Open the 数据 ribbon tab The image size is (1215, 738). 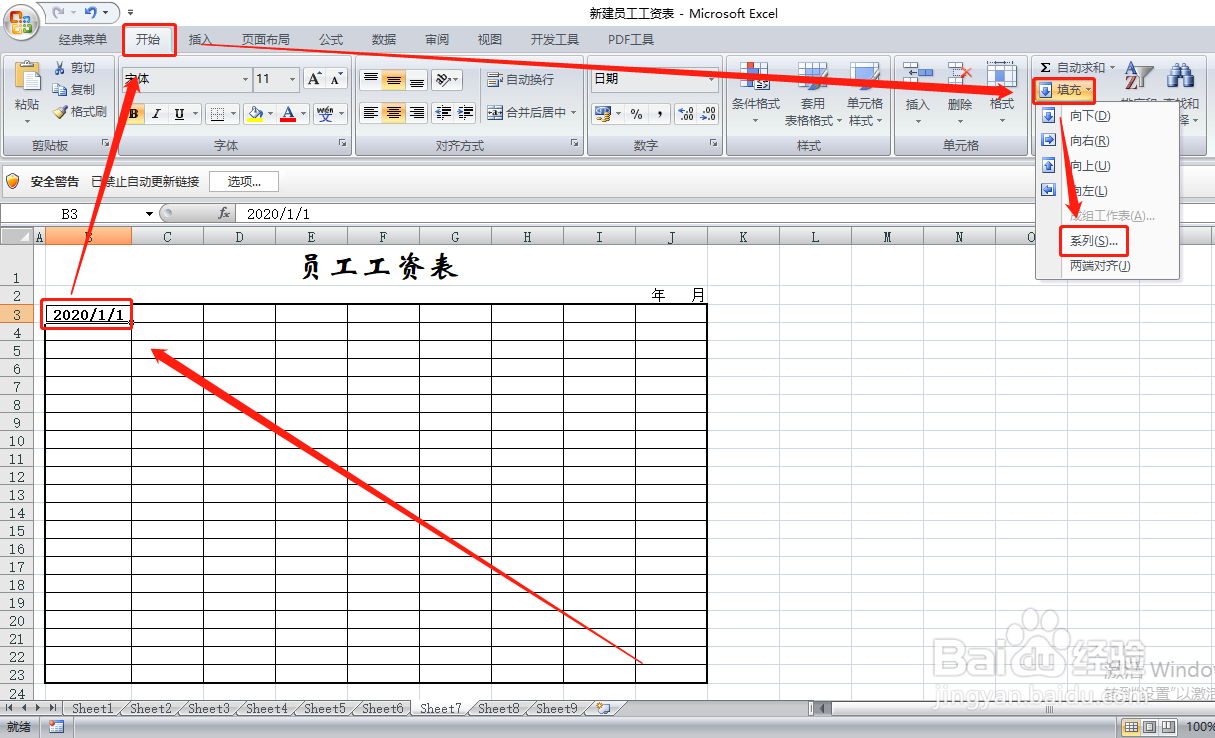[384, 40]
